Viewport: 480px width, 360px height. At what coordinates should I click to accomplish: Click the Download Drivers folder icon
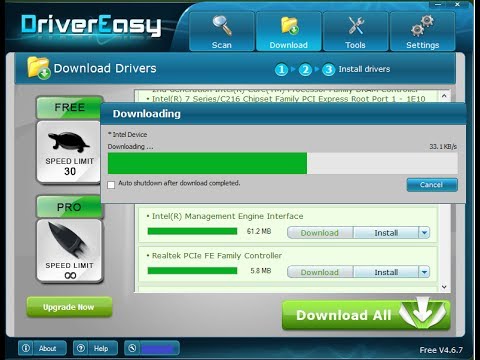click(39, 68)
